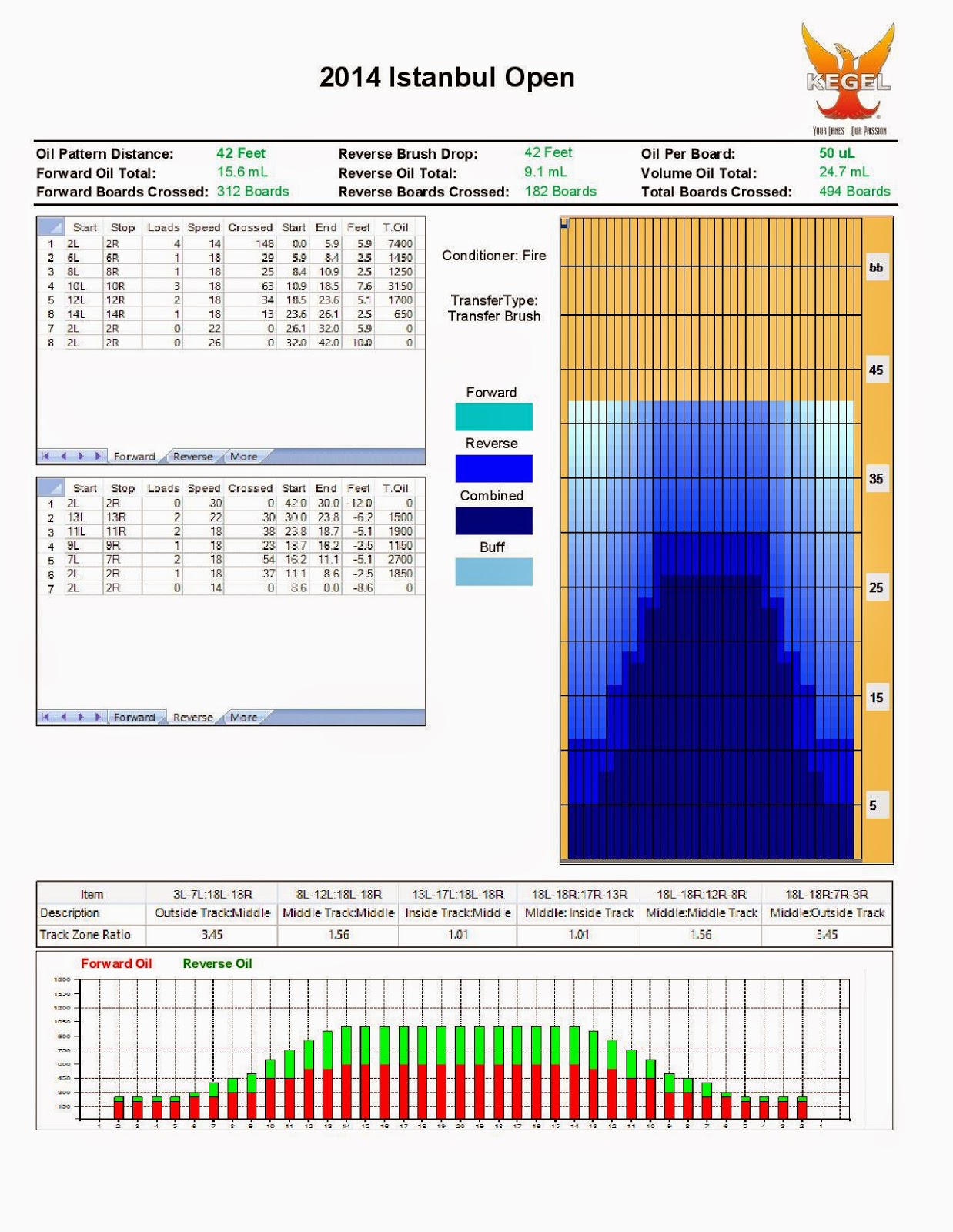Click the Middle:Inside Track description cell

click(579, 913)
